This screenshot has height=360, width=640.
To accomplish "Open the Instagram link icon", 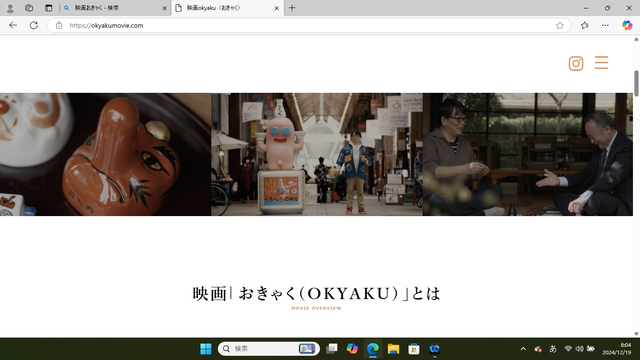I will [x=576, y=63].
